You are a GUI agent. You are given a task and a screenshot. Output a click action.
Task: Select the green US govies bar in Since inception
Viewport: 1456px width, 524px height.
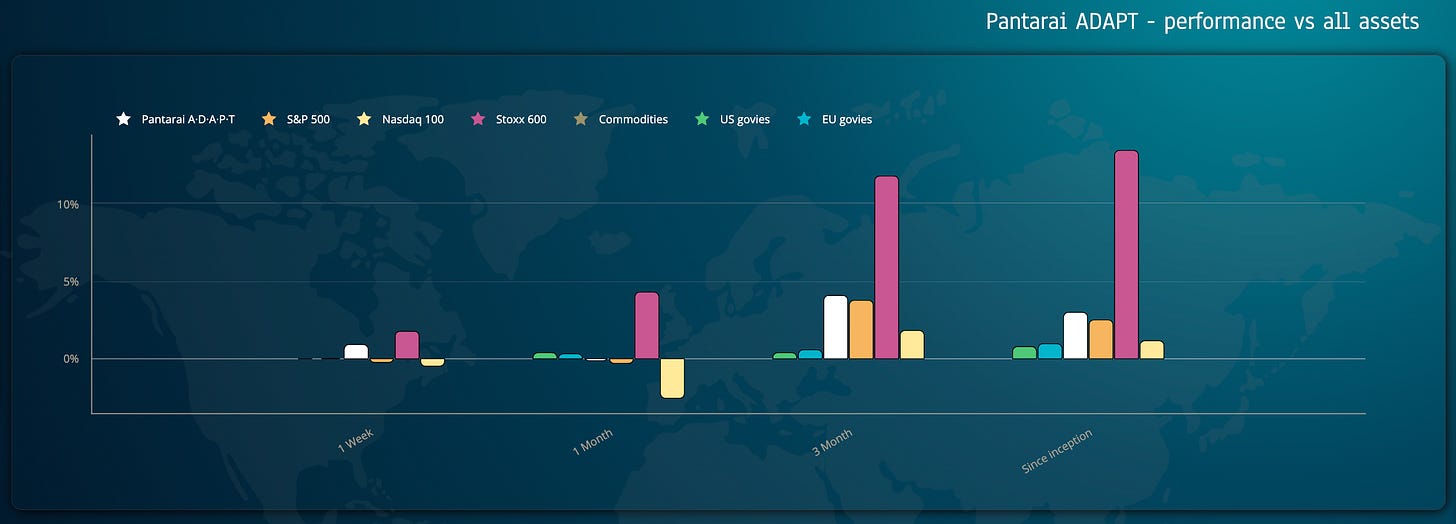pos(1025,352)
